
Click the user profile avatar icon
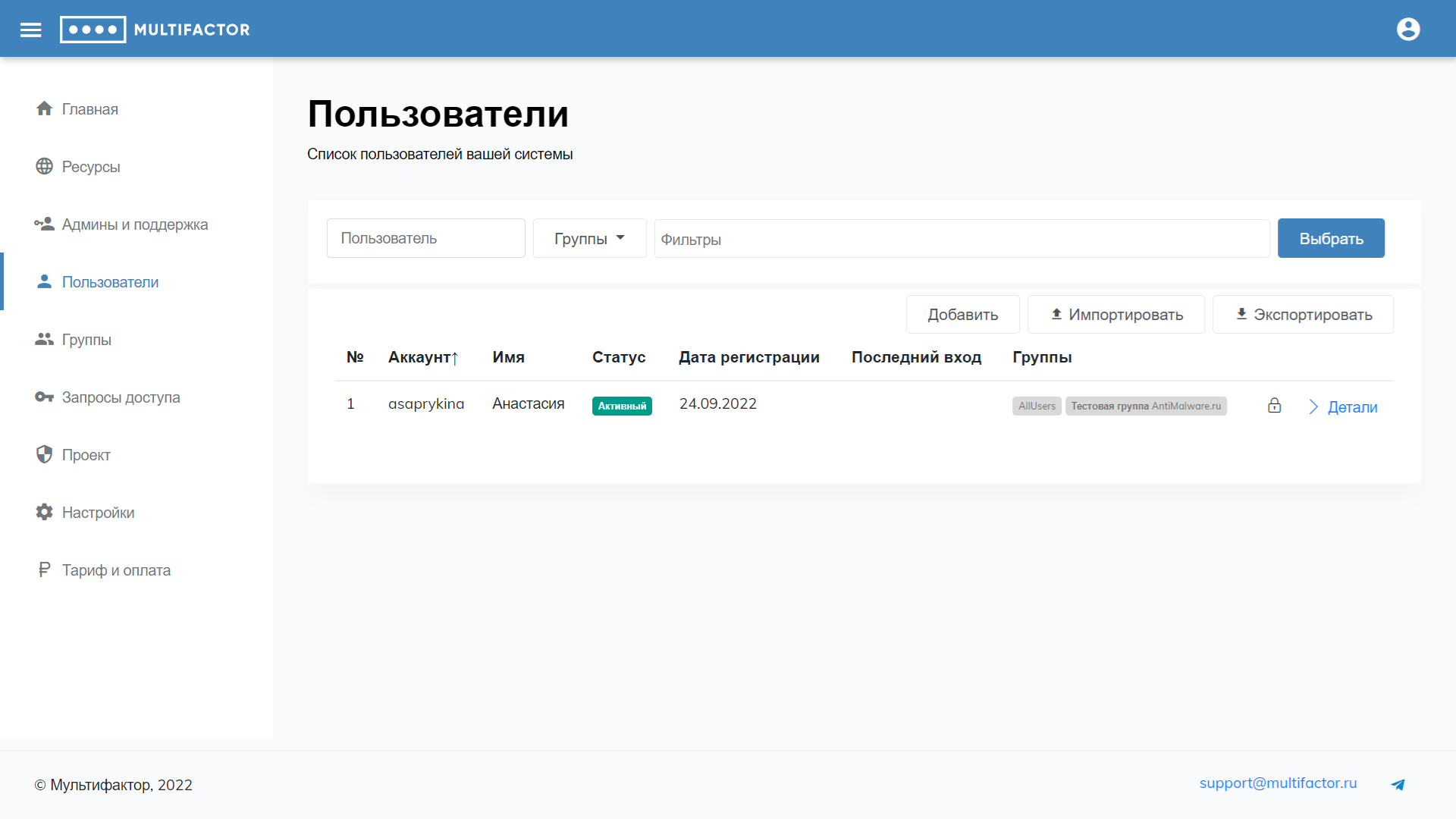click(x=1408, y=30)
